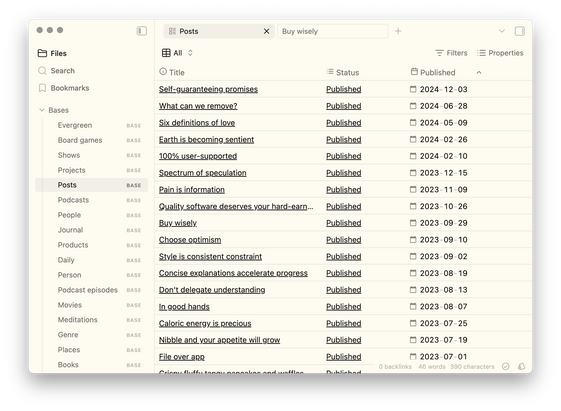Image resolution: width=561 pixels, height=411 pixels.
Task: Open the tab list dropdown chevron
Action: click(x=502, y=31)
